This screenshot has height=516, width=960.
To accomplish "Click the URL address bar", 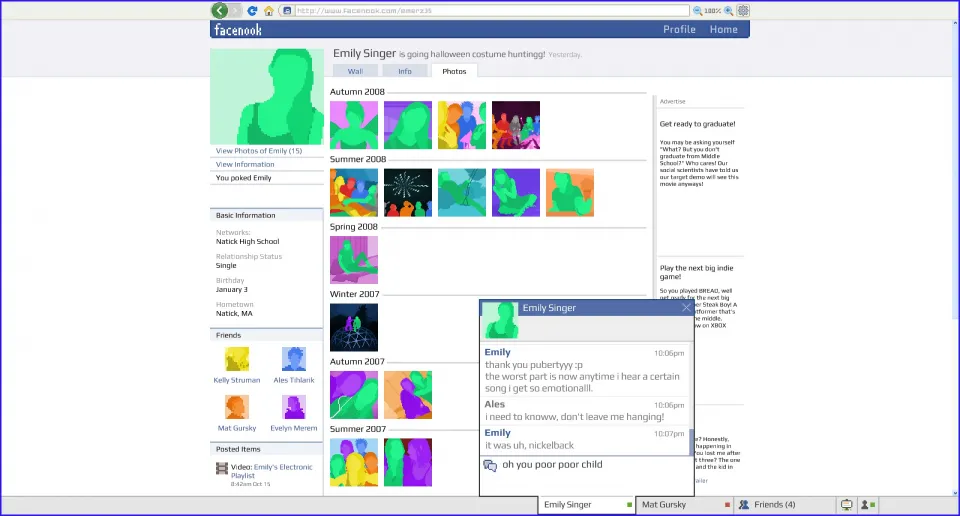I will click(492, 10).
